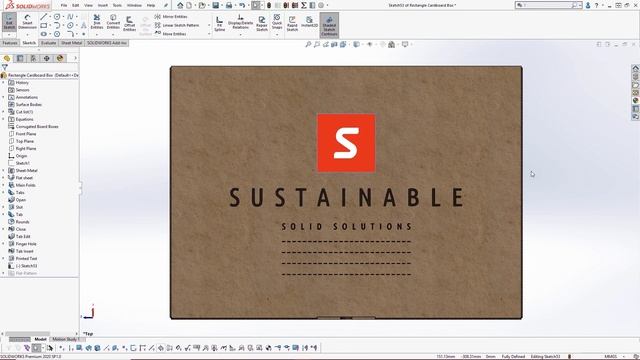This screenshot has height=360, width=640.
Task: Open the File menu
Action: click(64, 5)
